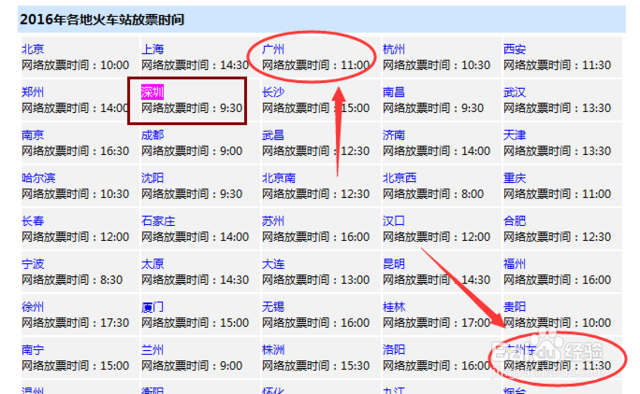Open the 北京 station link
Image resolution: width=640 pixels, height=394 pixels.
click(x=33, y=49)
